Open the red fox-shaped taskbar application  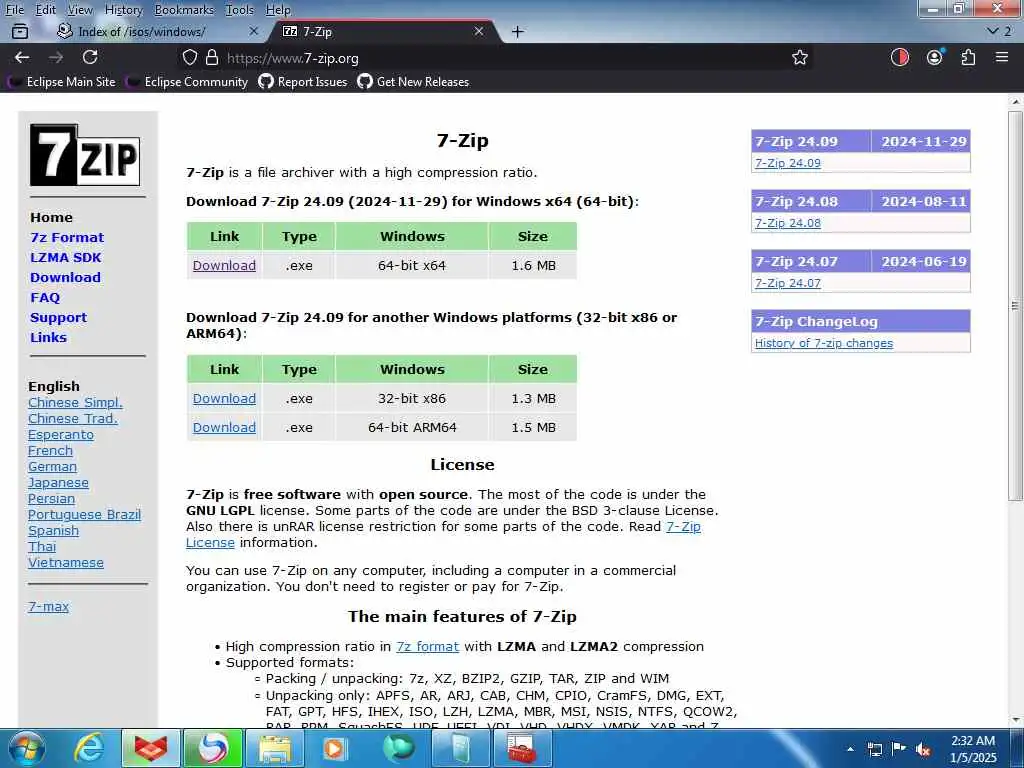click(150, 748)
